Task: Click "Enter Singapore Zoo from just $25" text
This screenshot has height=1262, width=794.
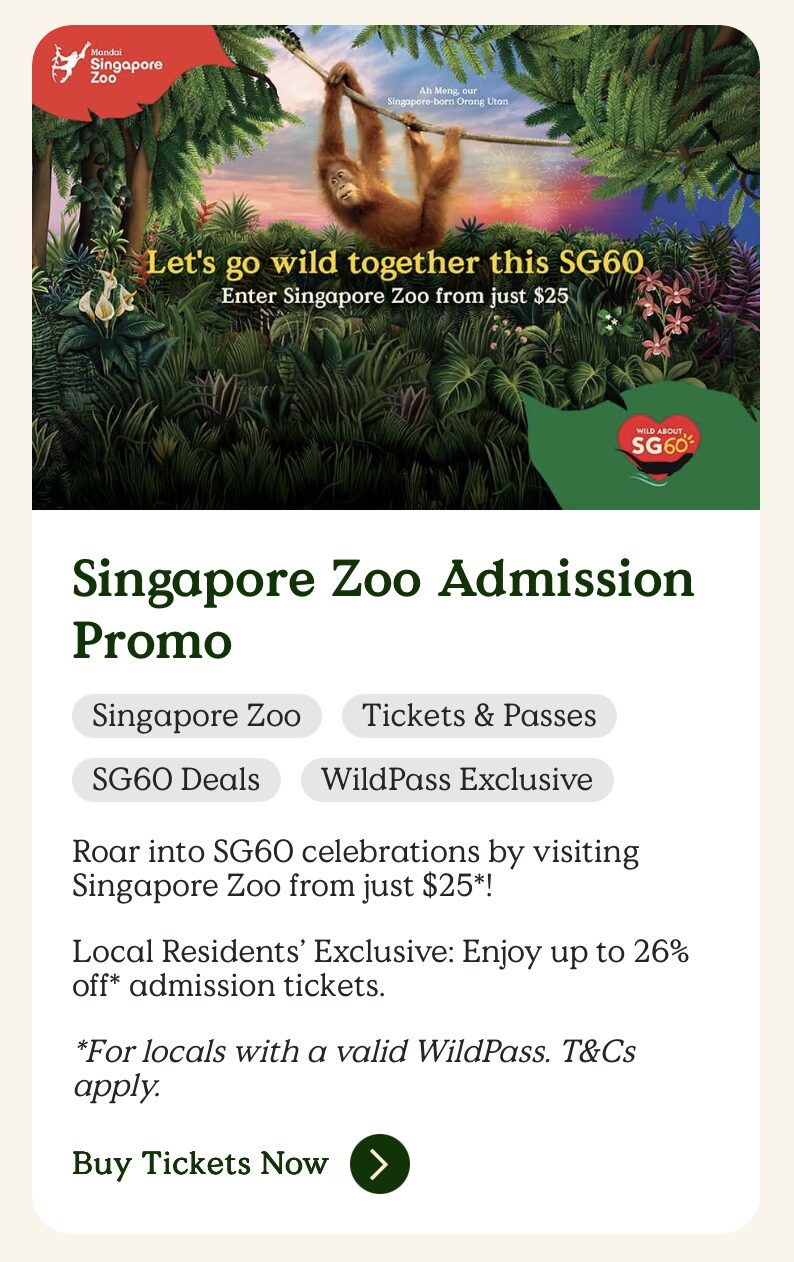Action: 394,296
